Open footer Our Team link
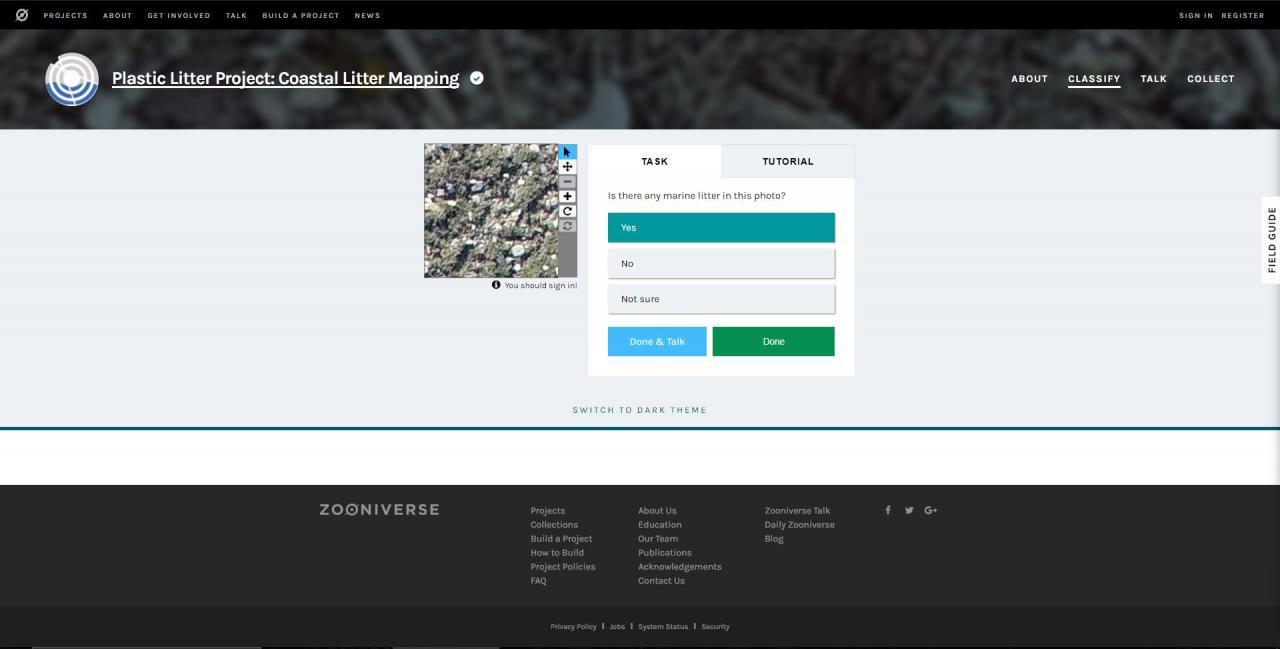 click(658, 539)
